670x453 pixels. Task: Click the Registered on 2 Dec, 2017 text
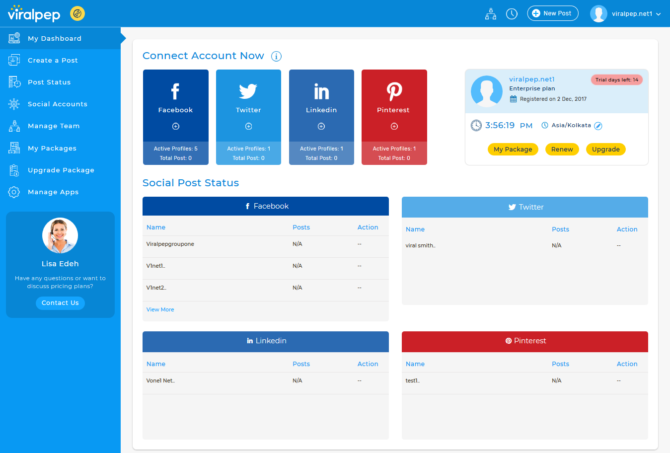coord(553,99)
